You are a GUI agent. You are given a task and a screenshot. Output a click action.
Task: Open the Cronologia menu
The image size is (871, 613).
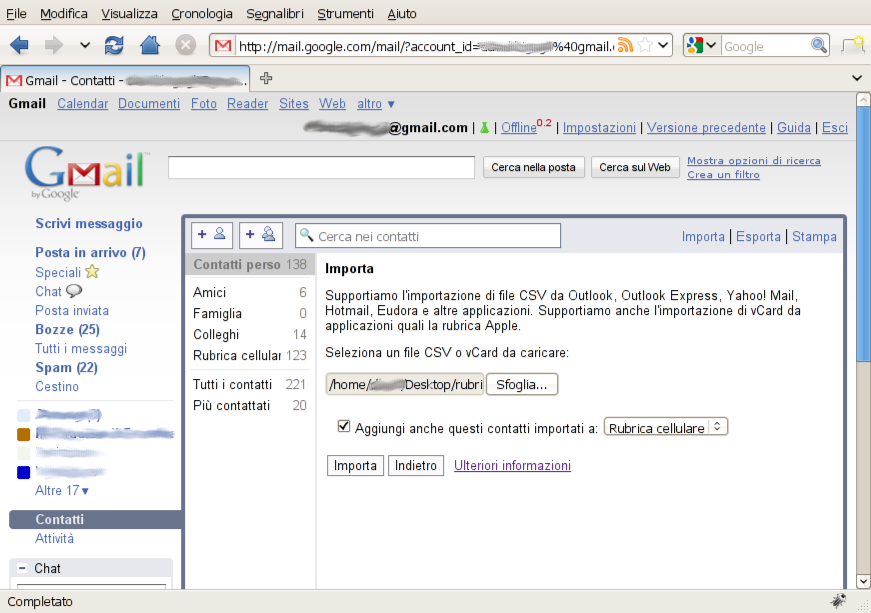point(202,14)
